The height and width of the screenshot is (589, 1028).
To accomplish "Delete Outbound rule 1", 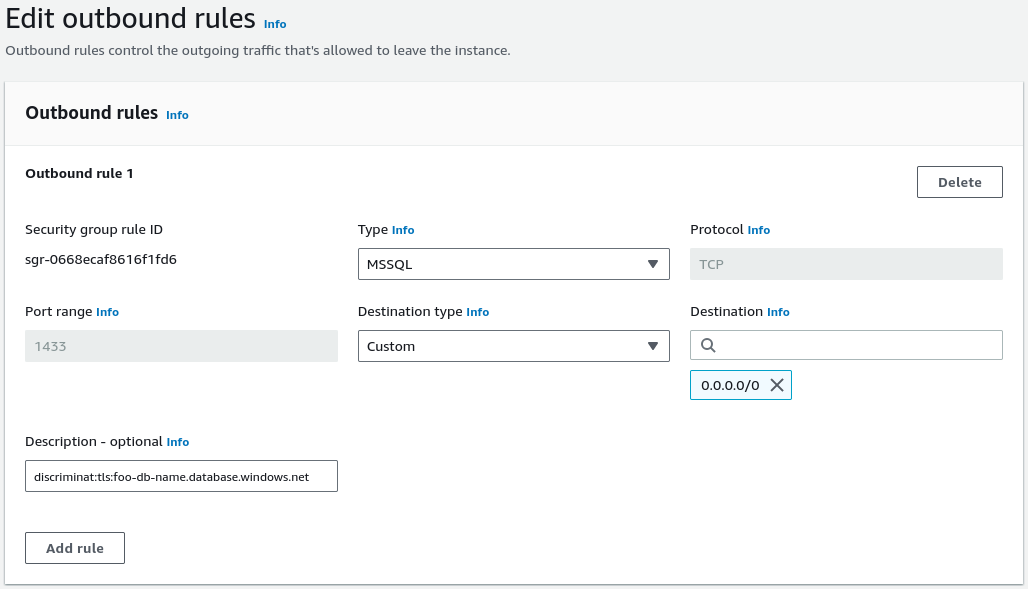I will 959,182.
